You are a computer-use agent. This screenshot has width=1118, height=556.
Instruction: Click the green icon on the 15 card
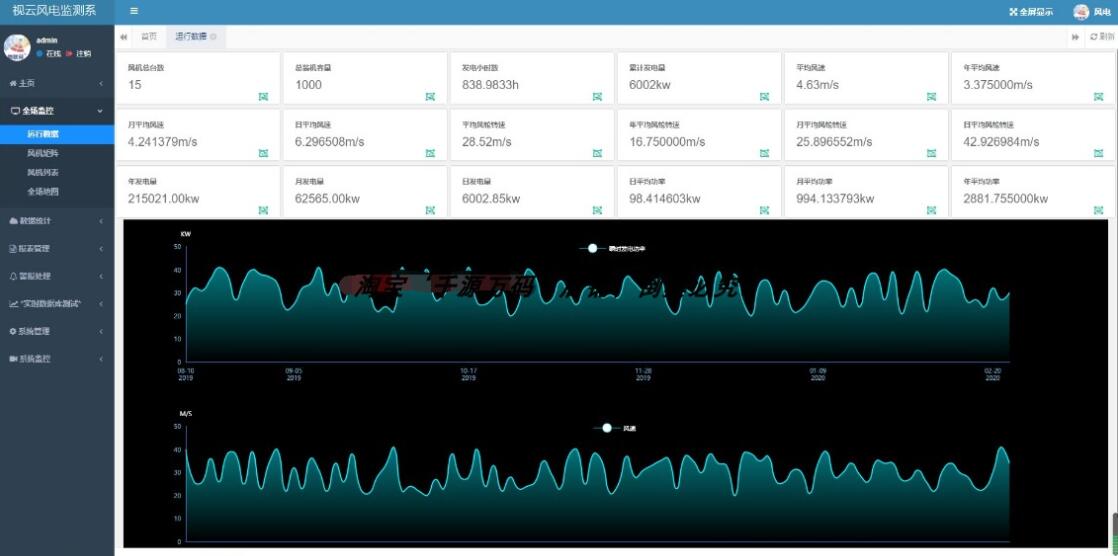coord(263,97)
